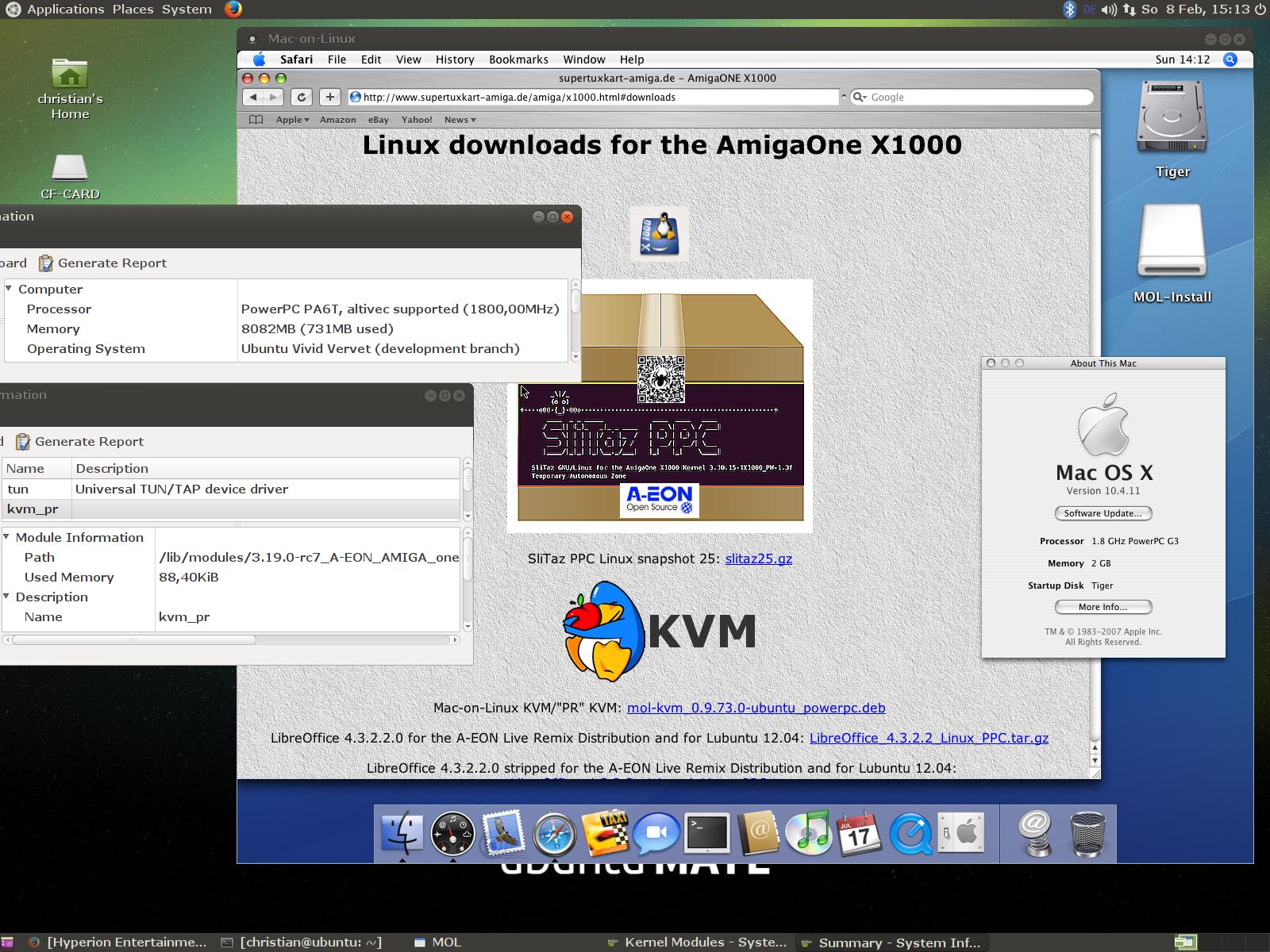Click the Trash icon in dock
This screenshot has width=1270, height=952.
click(1087, 834)
